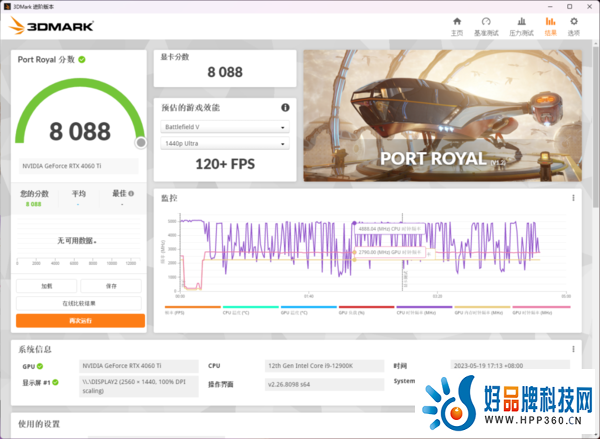Click the 2790.00 MHz GPU tooltip
This screenshot has height=439, width=600.
pos(390,253)
